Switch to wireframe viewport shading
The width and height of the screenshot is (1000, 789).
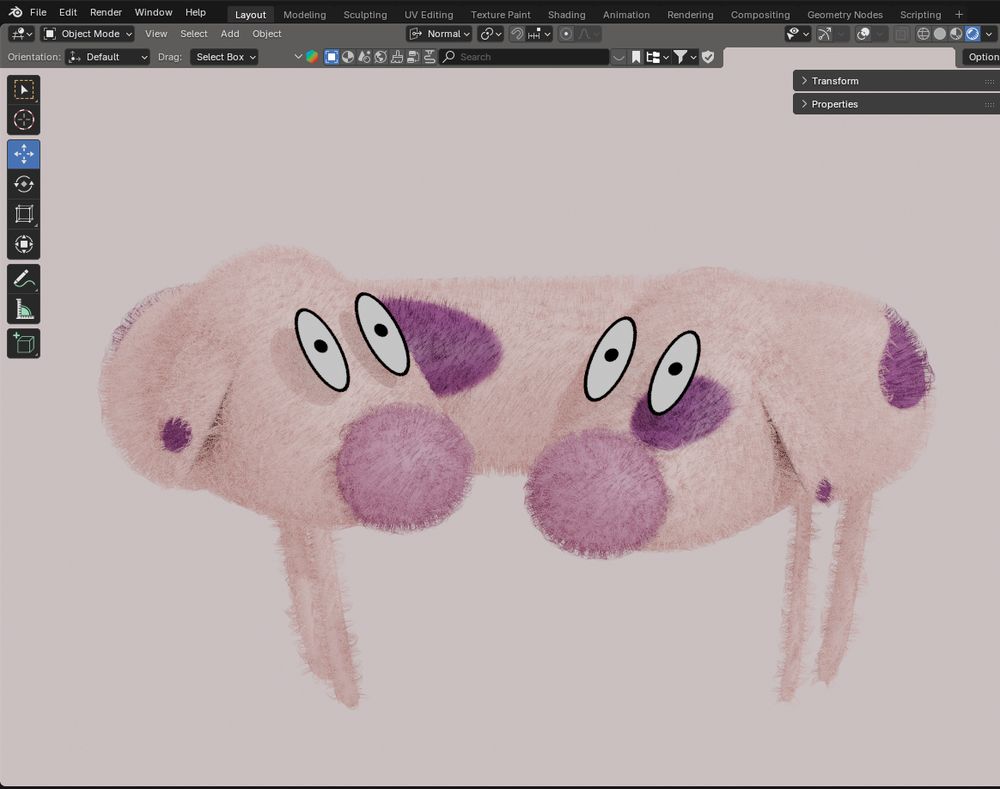(923, 34)
